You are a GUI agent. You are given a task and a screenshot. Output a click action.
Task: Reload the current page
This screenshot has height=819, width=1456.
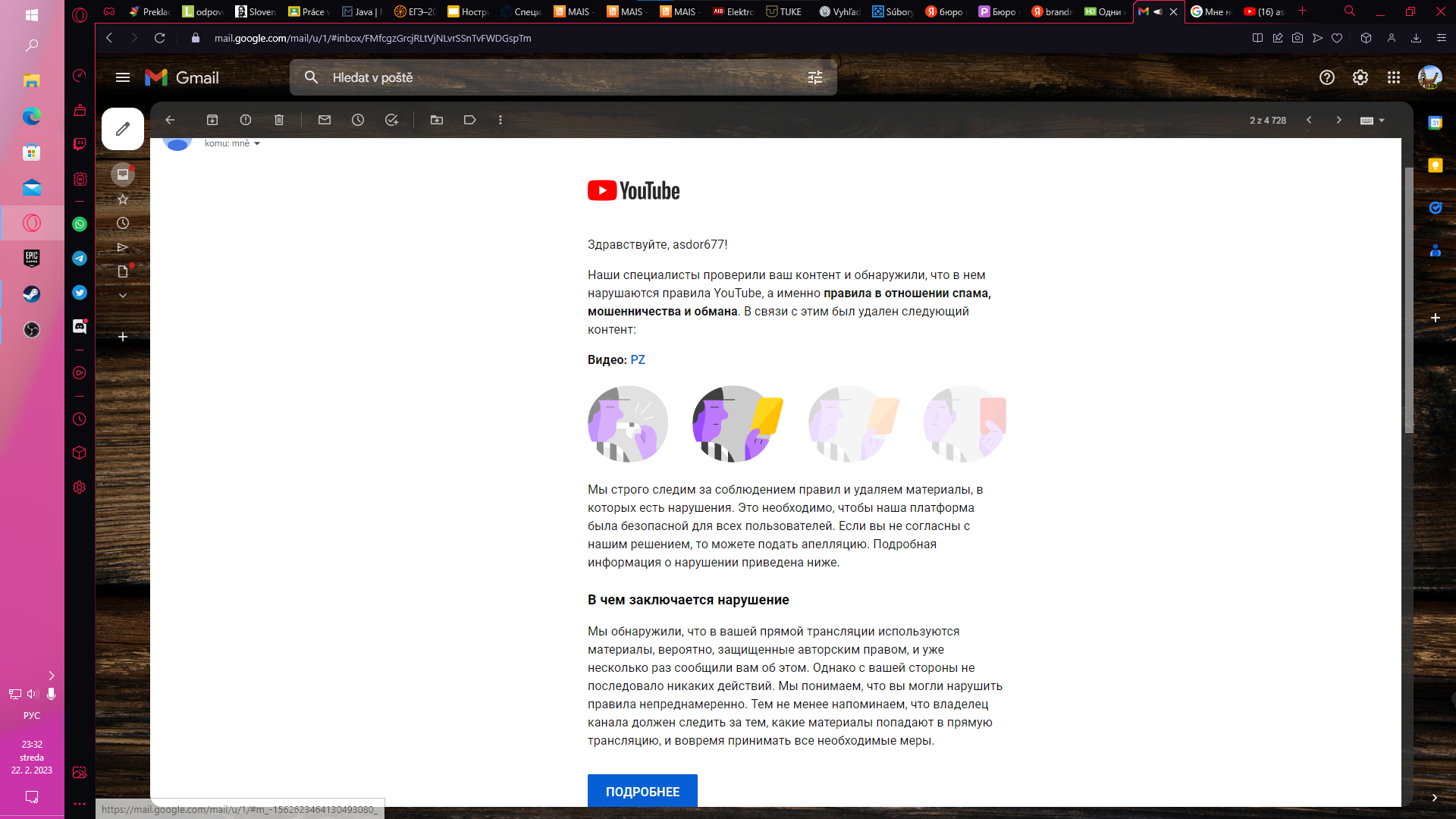coord(159,38)
